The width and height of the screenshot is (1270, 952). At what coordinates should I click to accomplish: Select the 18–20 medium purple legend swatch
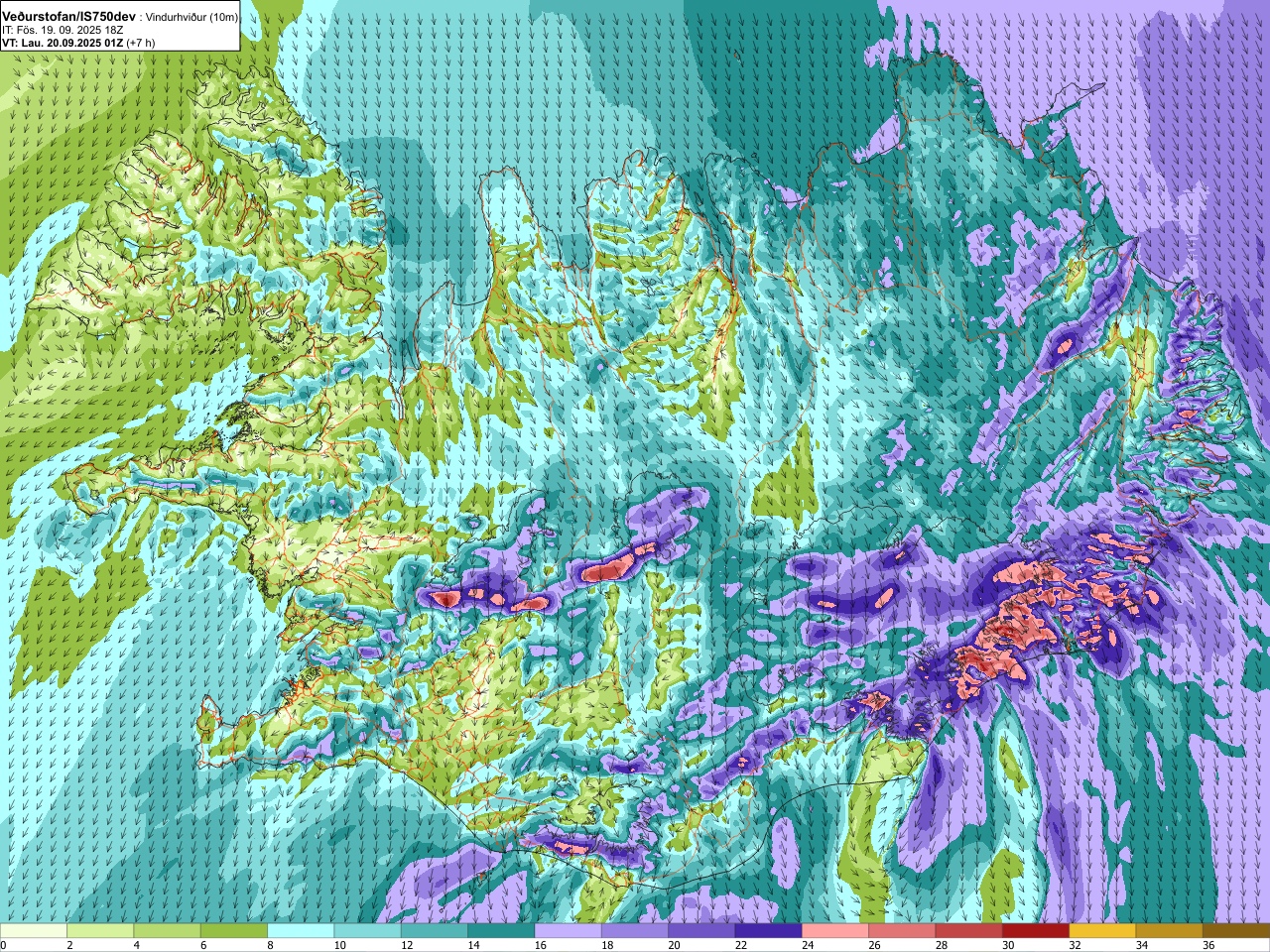635,931
